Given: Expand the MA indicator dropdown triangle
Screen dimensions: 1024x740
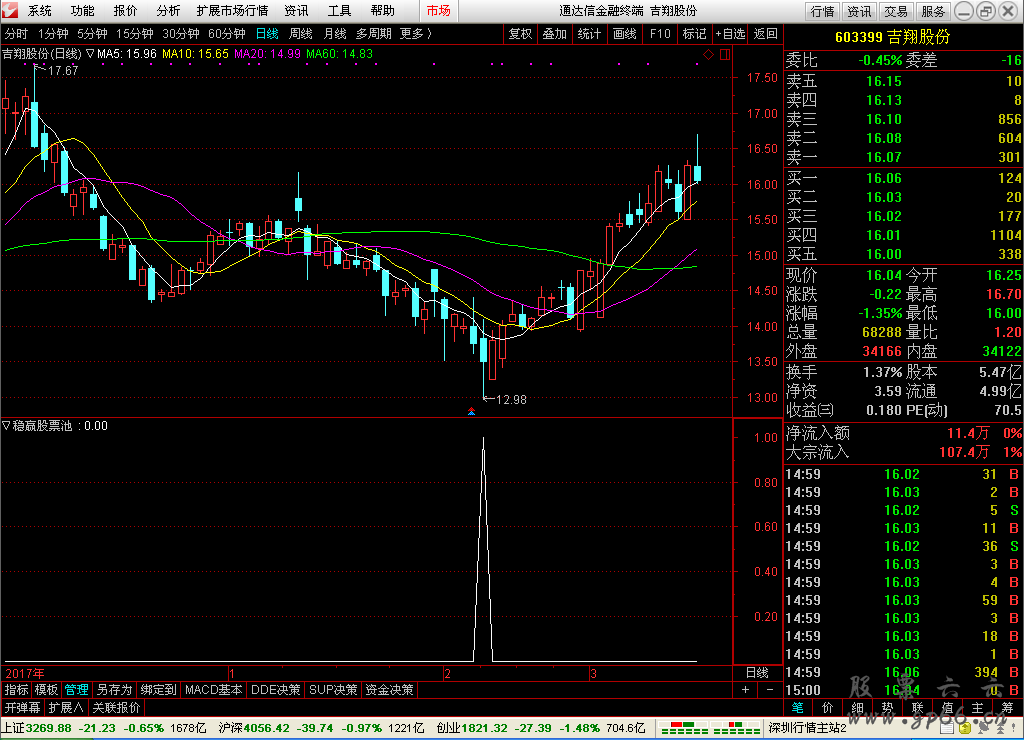Looking at the screenshot, I should coord(90,54).
